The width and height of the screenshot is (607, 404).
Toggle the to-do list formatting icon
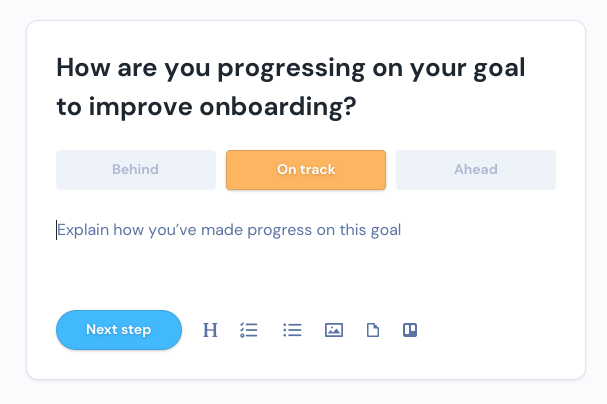249,330
